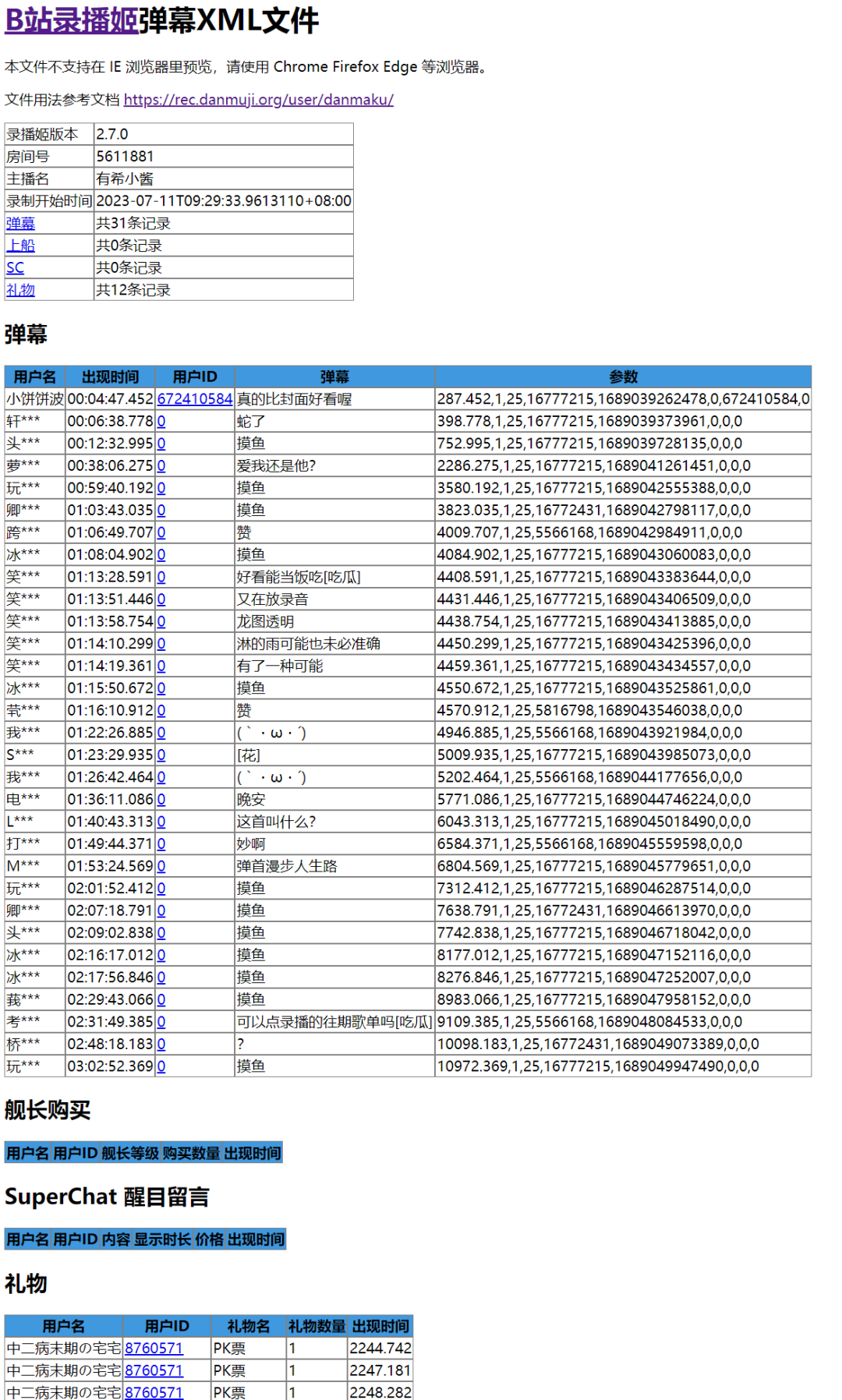Viewport: 842px width, 1400px height.
Task: Select danmaku text 弹首漫步人生路
Action: click(287, 866)
